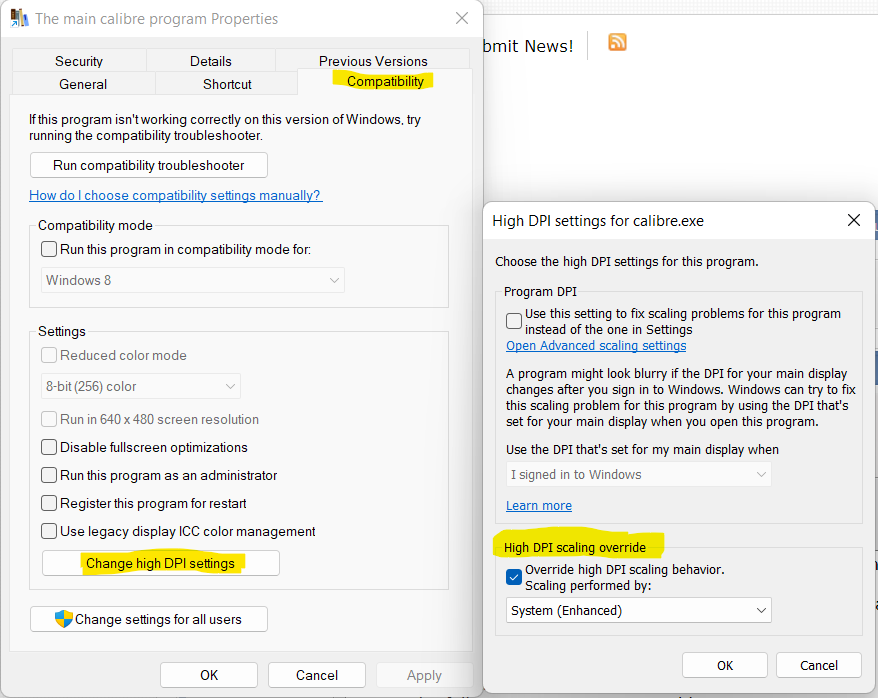Enable Run this program in compatibility mode

tap(49, 249)
